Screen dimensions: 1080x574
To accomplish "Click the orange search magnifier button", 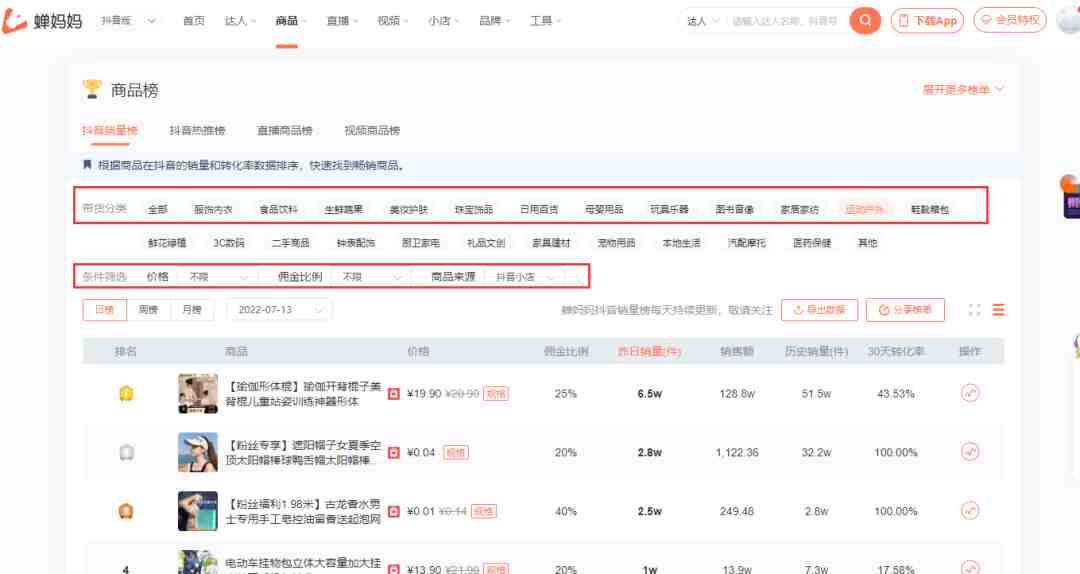I will click(x=865, y=21).
